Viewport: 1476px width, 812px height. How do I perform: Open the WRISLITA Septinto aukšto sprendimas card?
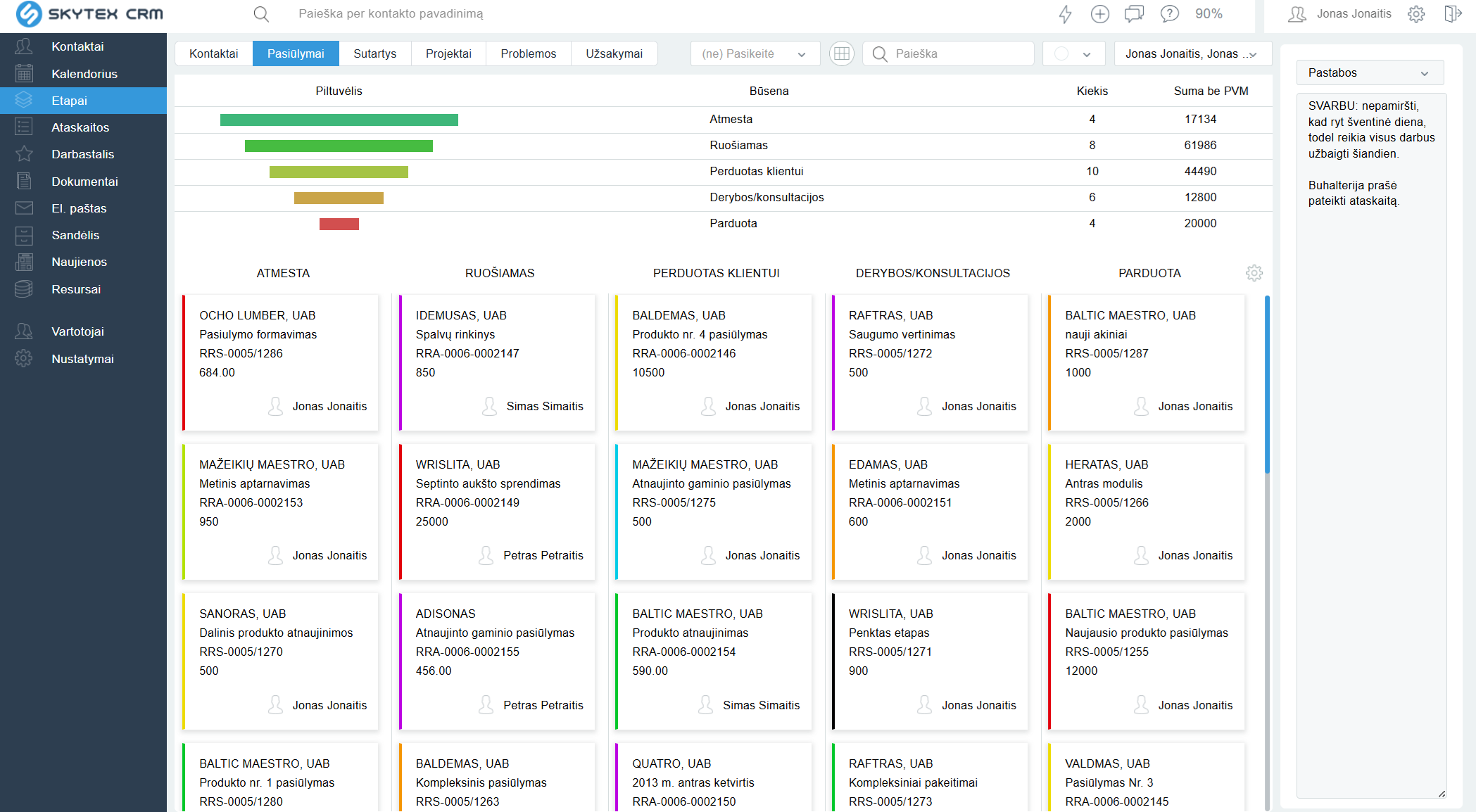point(497,512)
